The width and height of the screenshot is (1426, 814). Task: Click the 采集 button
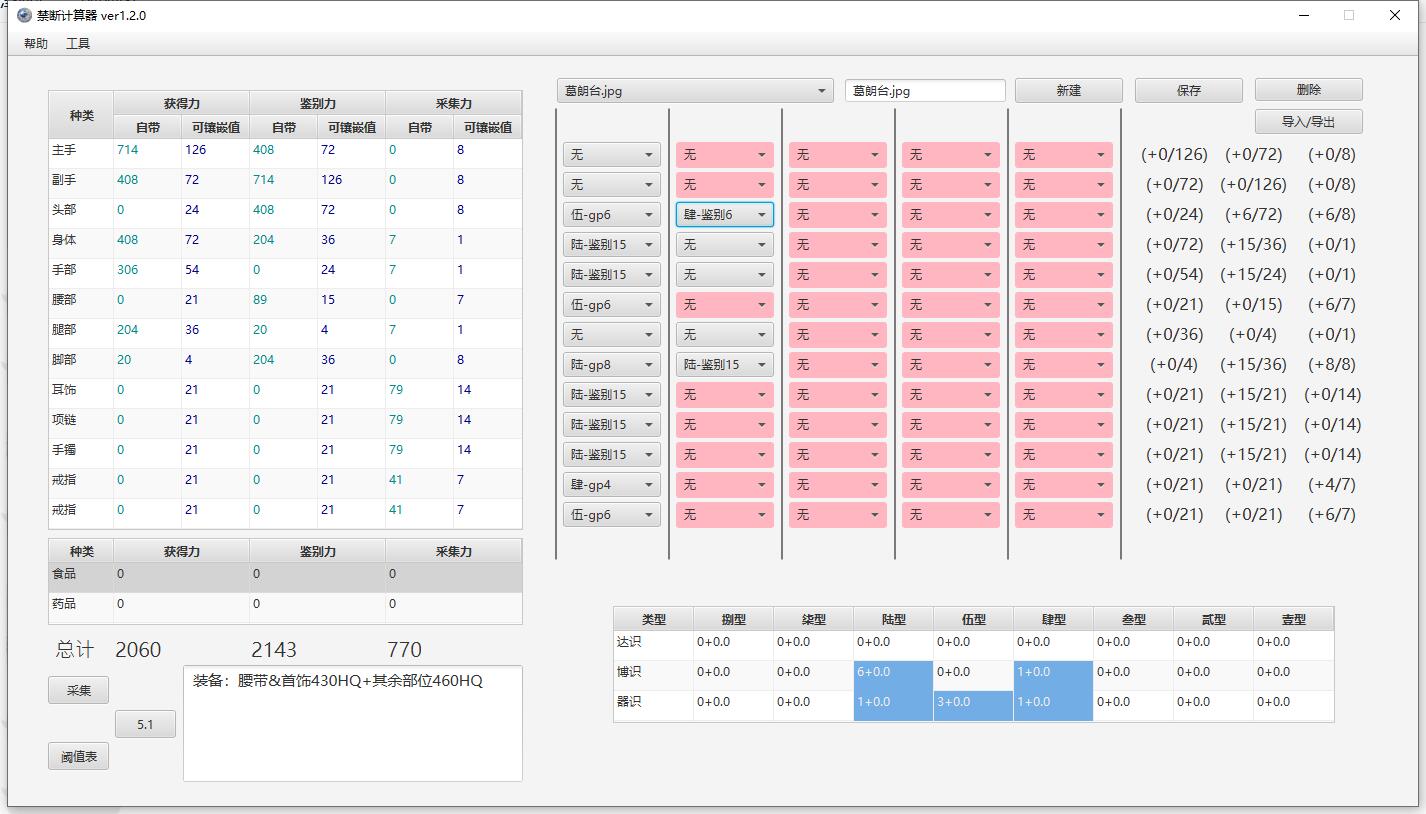point(78,690)
